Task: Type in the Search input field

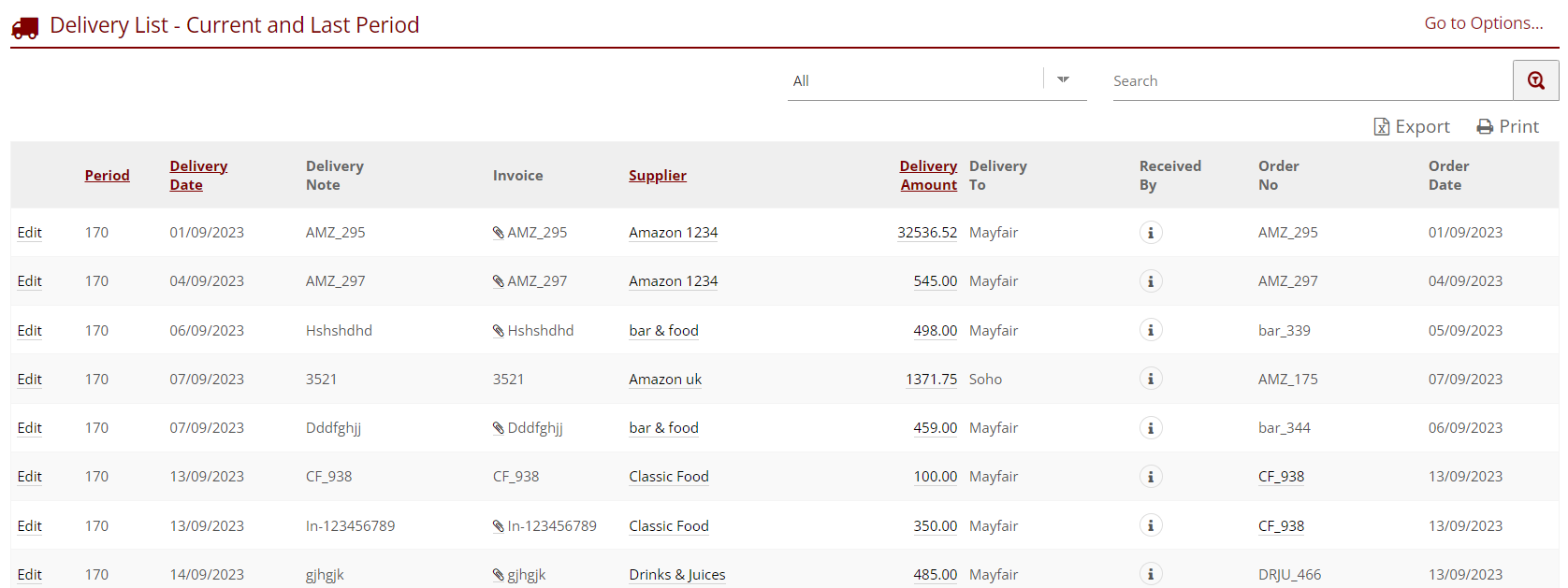Action: tap(1310, 81)
